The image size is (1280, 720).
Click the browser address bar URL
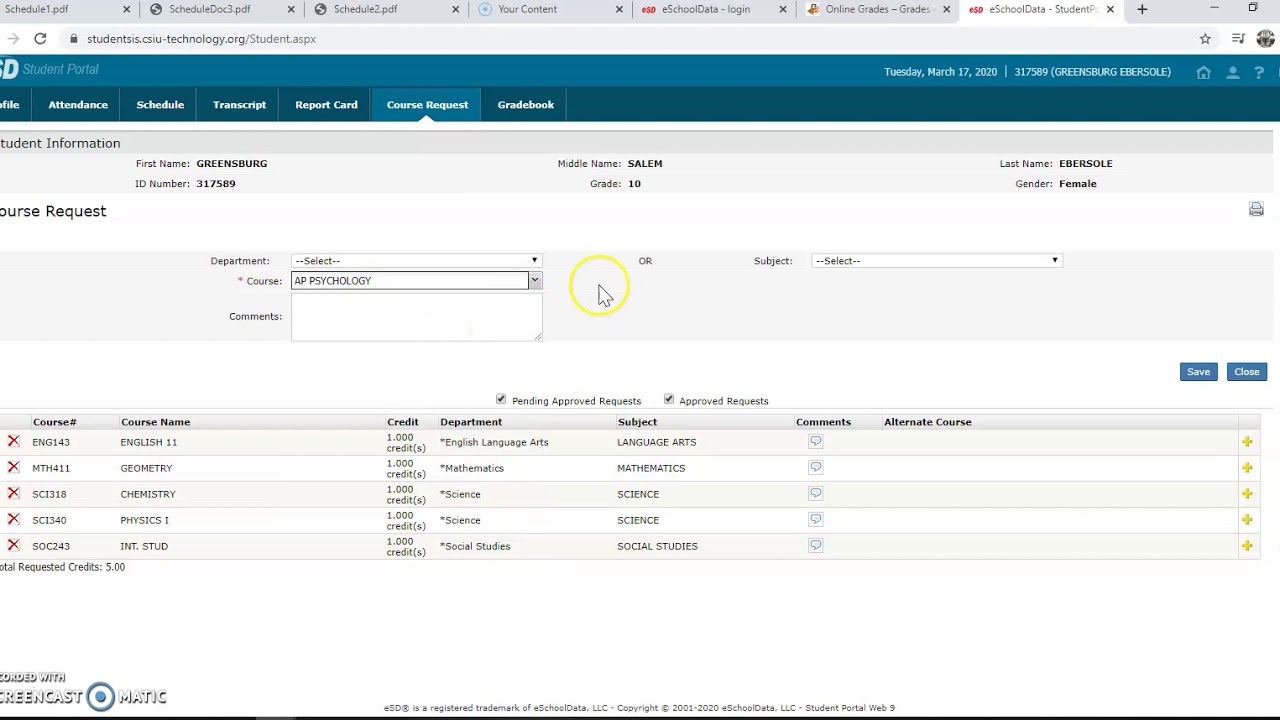pos(201,39)
